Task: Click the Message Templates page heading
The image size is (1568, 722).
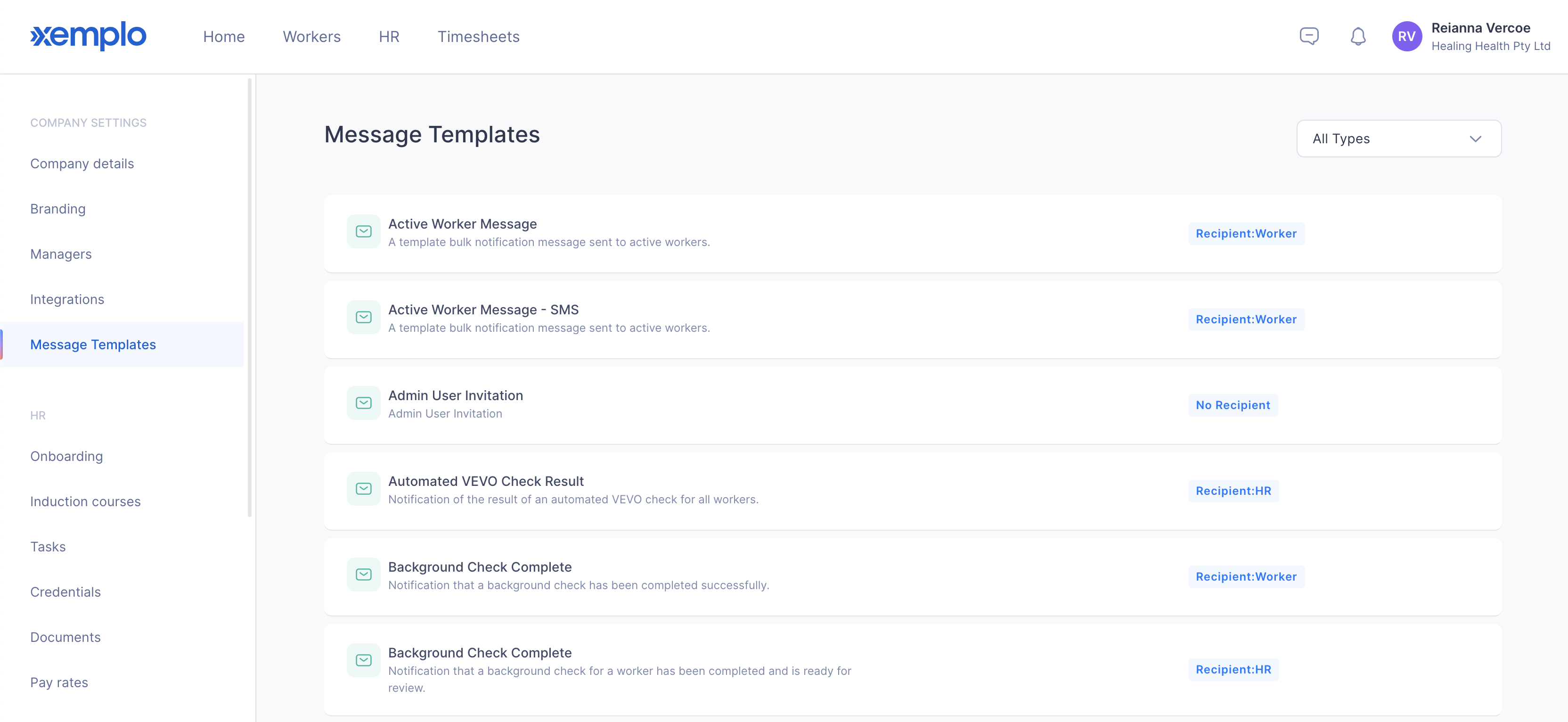Action: pos(432,134)
